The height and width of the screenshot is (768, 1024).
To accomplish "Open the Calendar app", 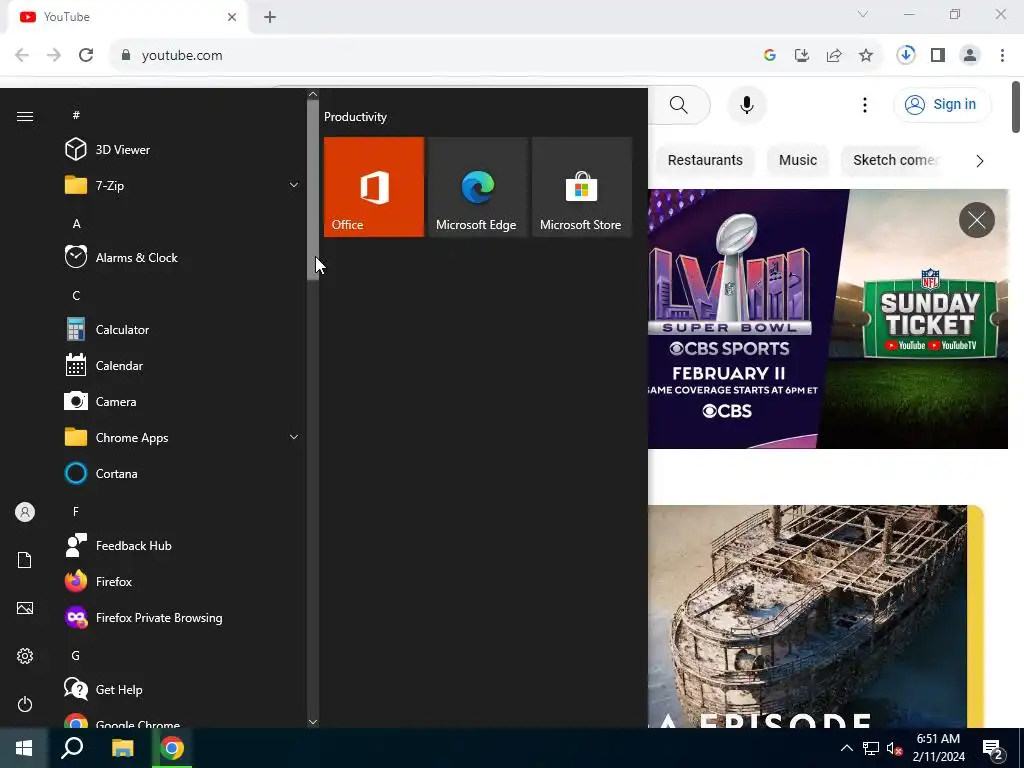I will click(x=181, y=366).
